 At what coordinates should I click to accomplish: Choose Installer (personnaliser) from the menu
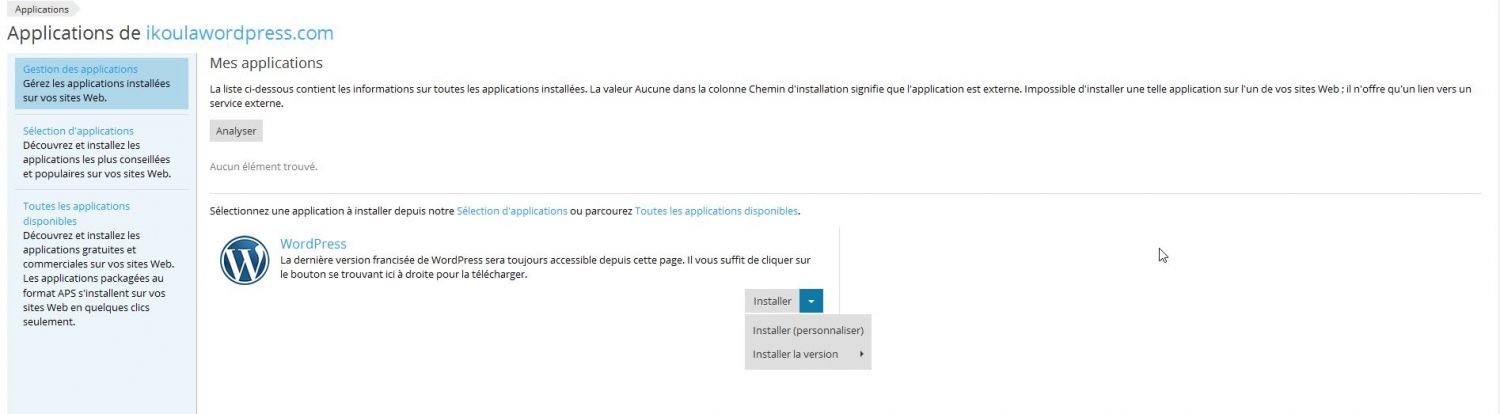(807, 330)
